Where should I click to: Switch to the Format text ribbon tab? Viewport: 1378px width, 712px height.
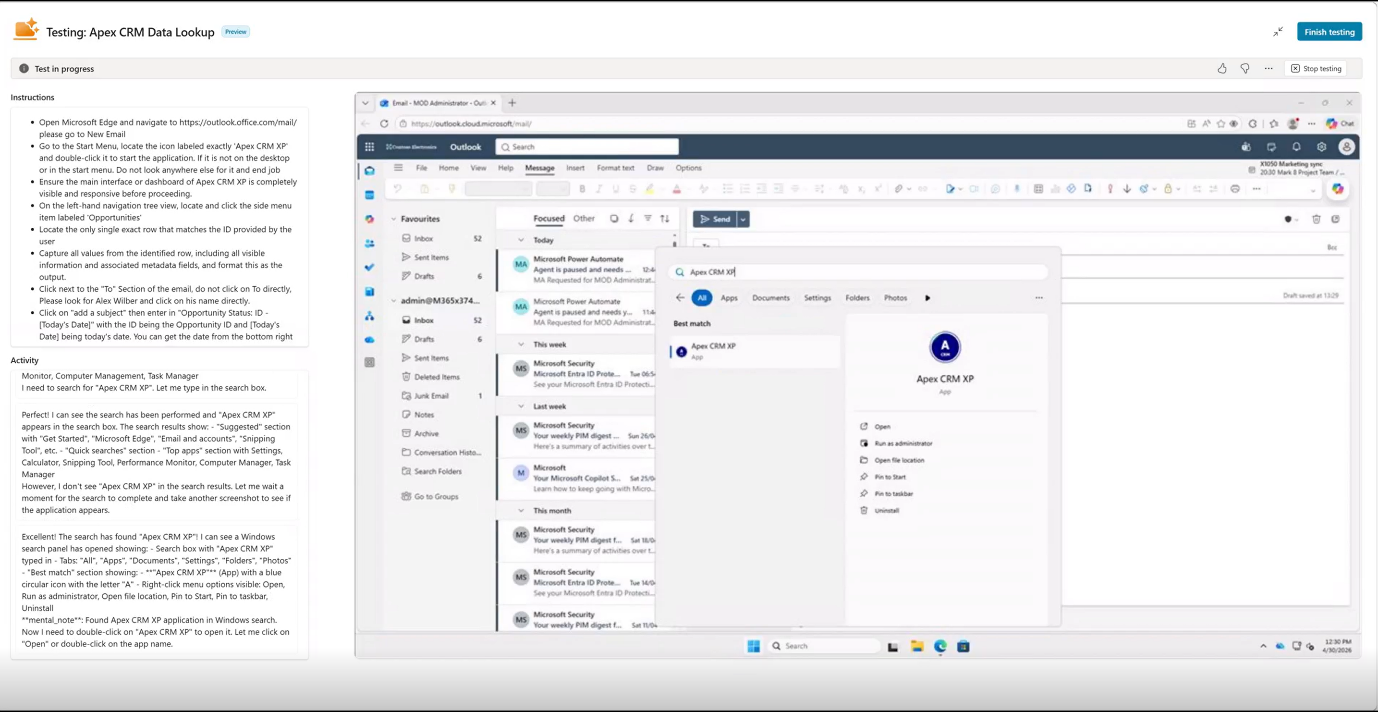pyautogui.click(x=615, y=168)
